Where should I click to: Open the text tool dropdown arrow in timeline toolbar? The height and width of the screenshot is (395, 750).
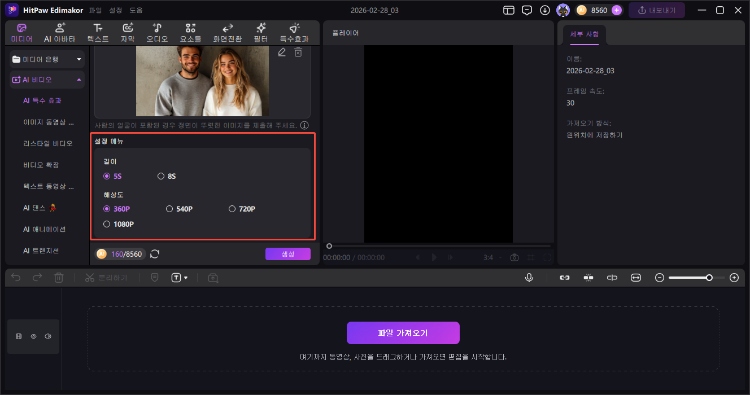[x=186, y=277]
